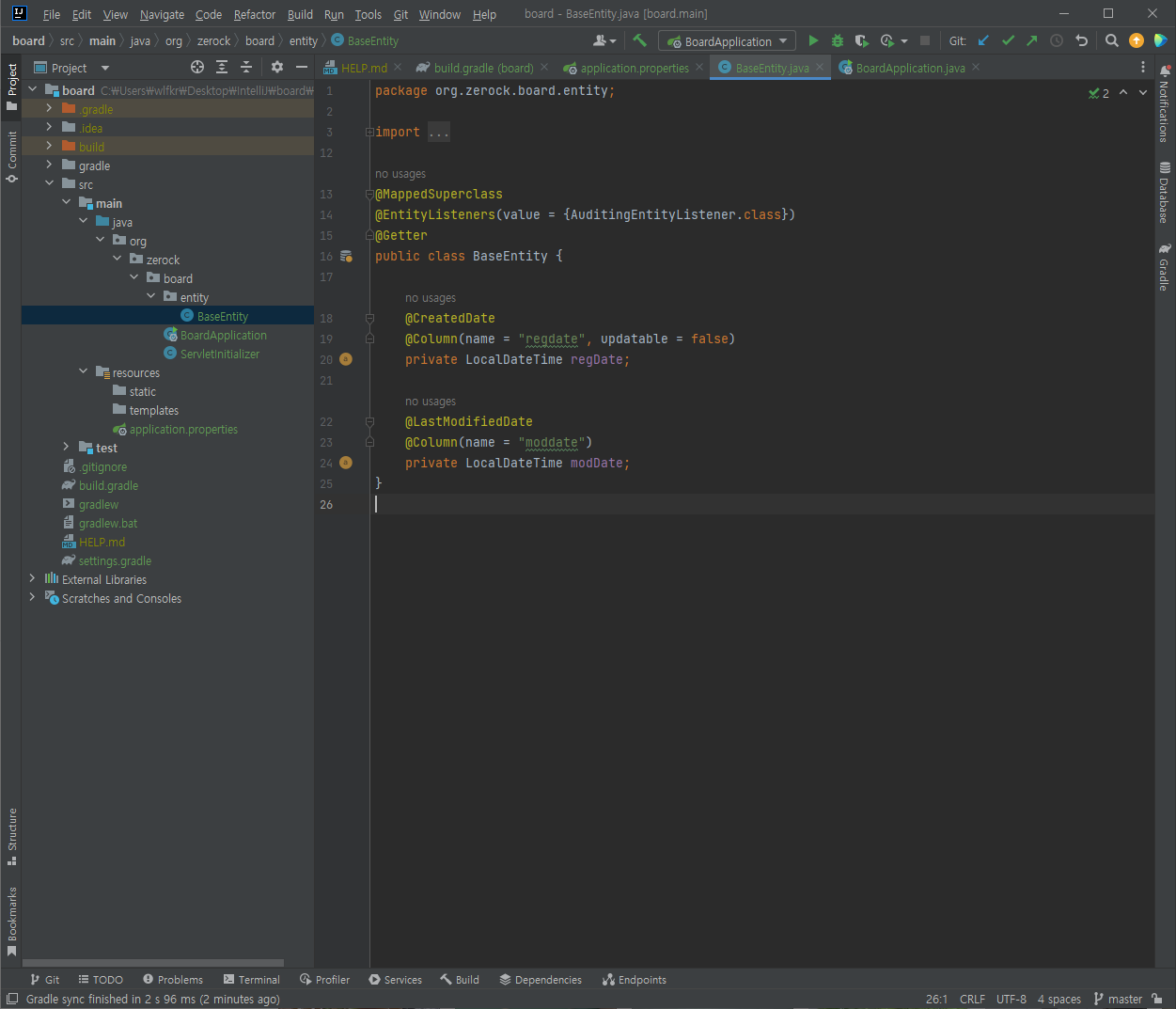1176x1009 pixels.
Task: Open the Terminal tool window
Action: pyautogui.click(x=251, y=979)
